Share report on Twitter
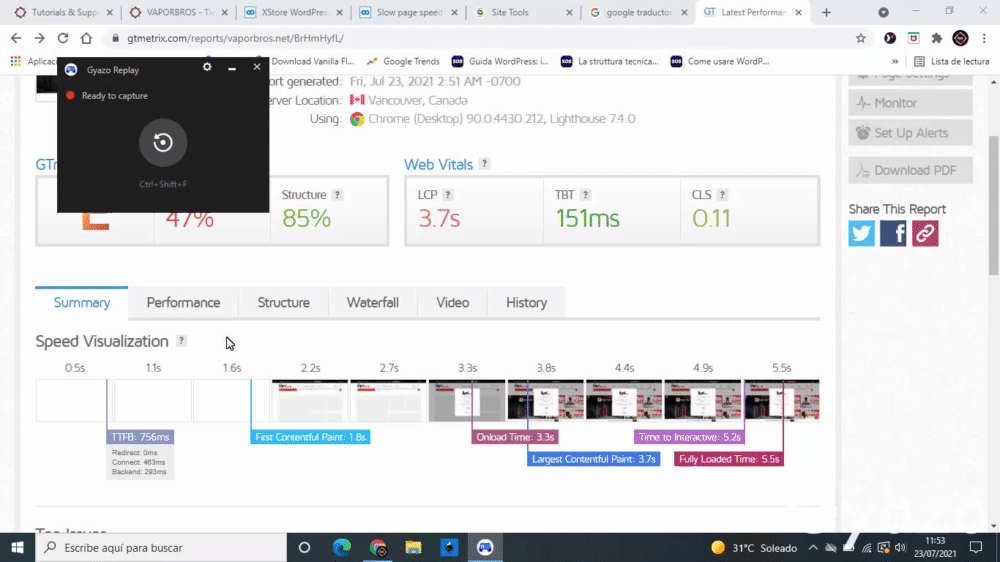Viewport: 1000px width, 562px height. [x=861, y=233]
